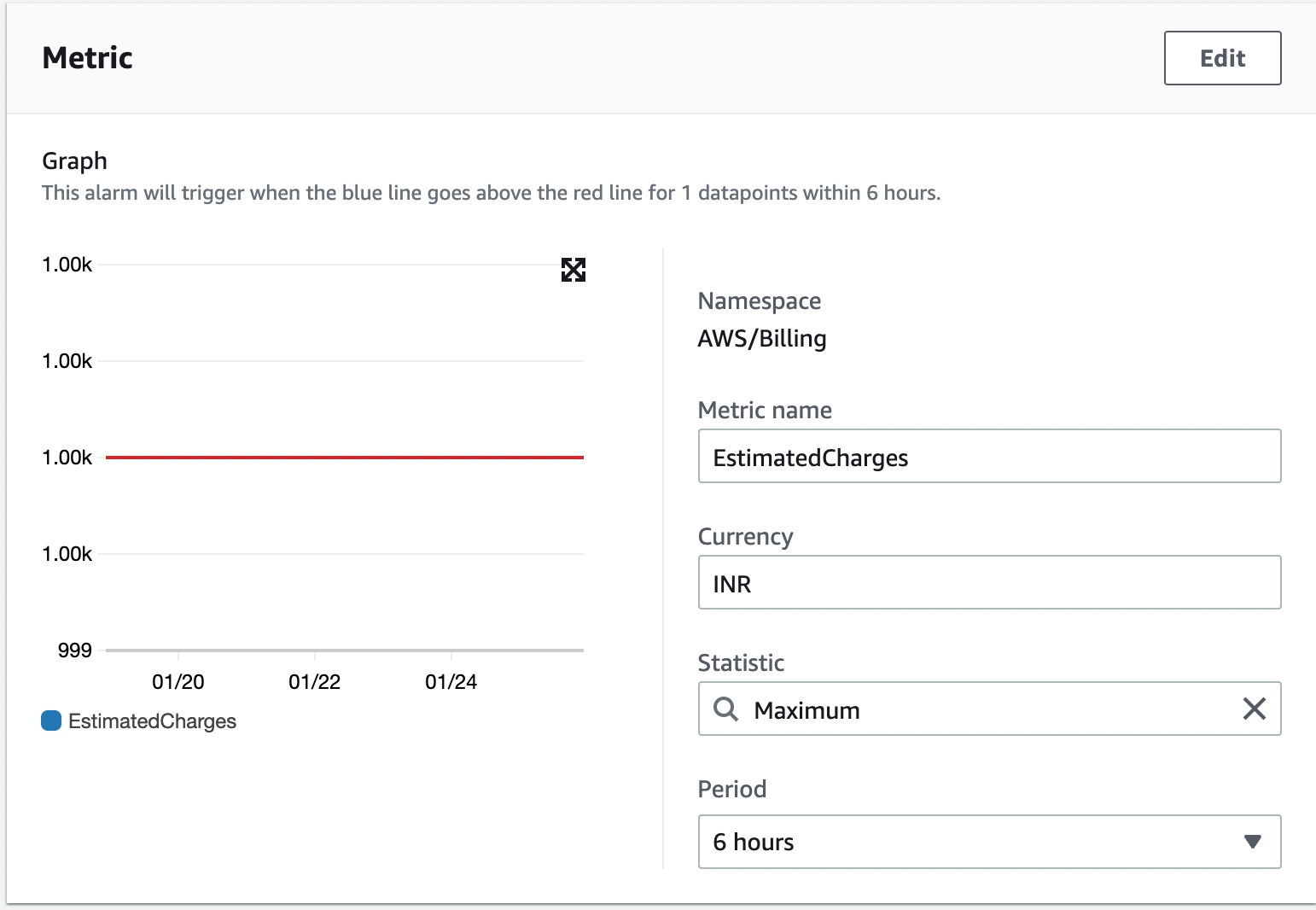
Task: Enlarge the graph using the expand icon
Action: (x=574, y=270)
